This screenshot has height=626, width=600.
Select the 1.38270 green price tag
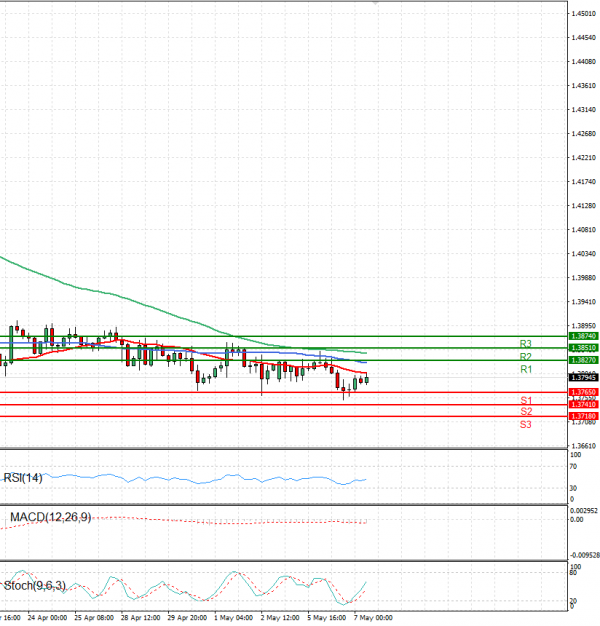(x=583, y=359)
